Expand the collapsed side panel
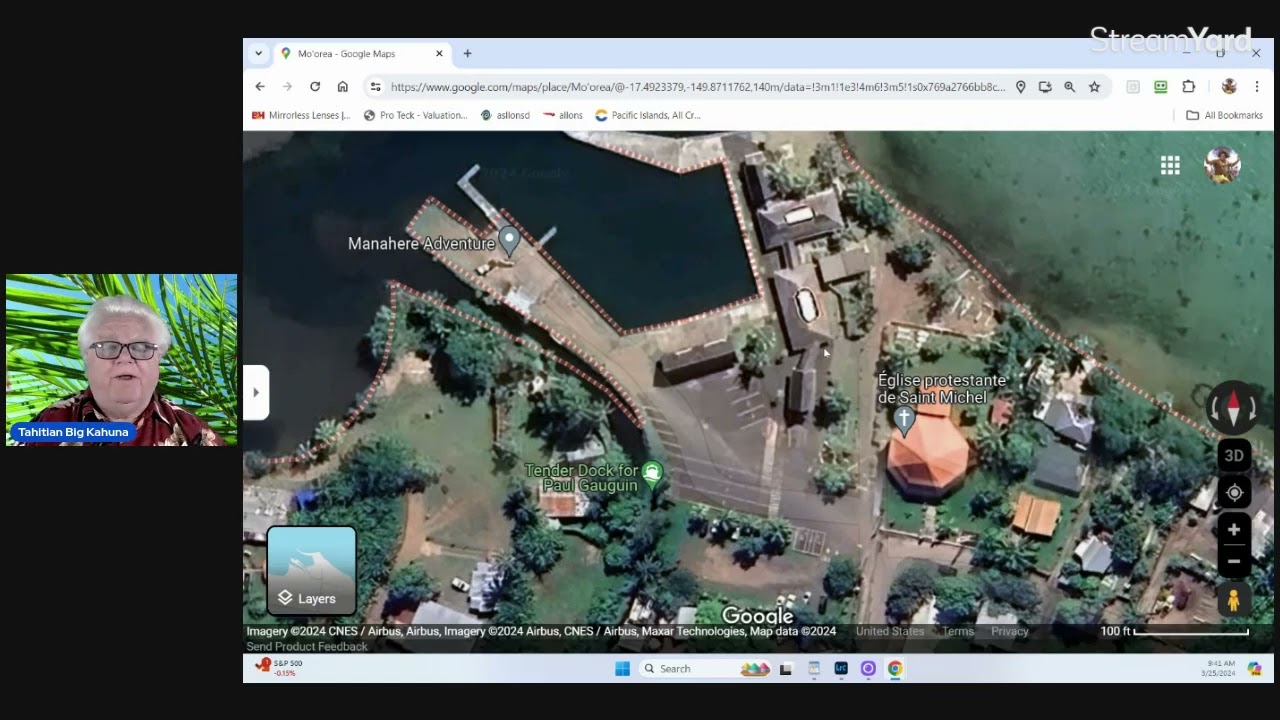The image size is (1280, 720). 256,392
